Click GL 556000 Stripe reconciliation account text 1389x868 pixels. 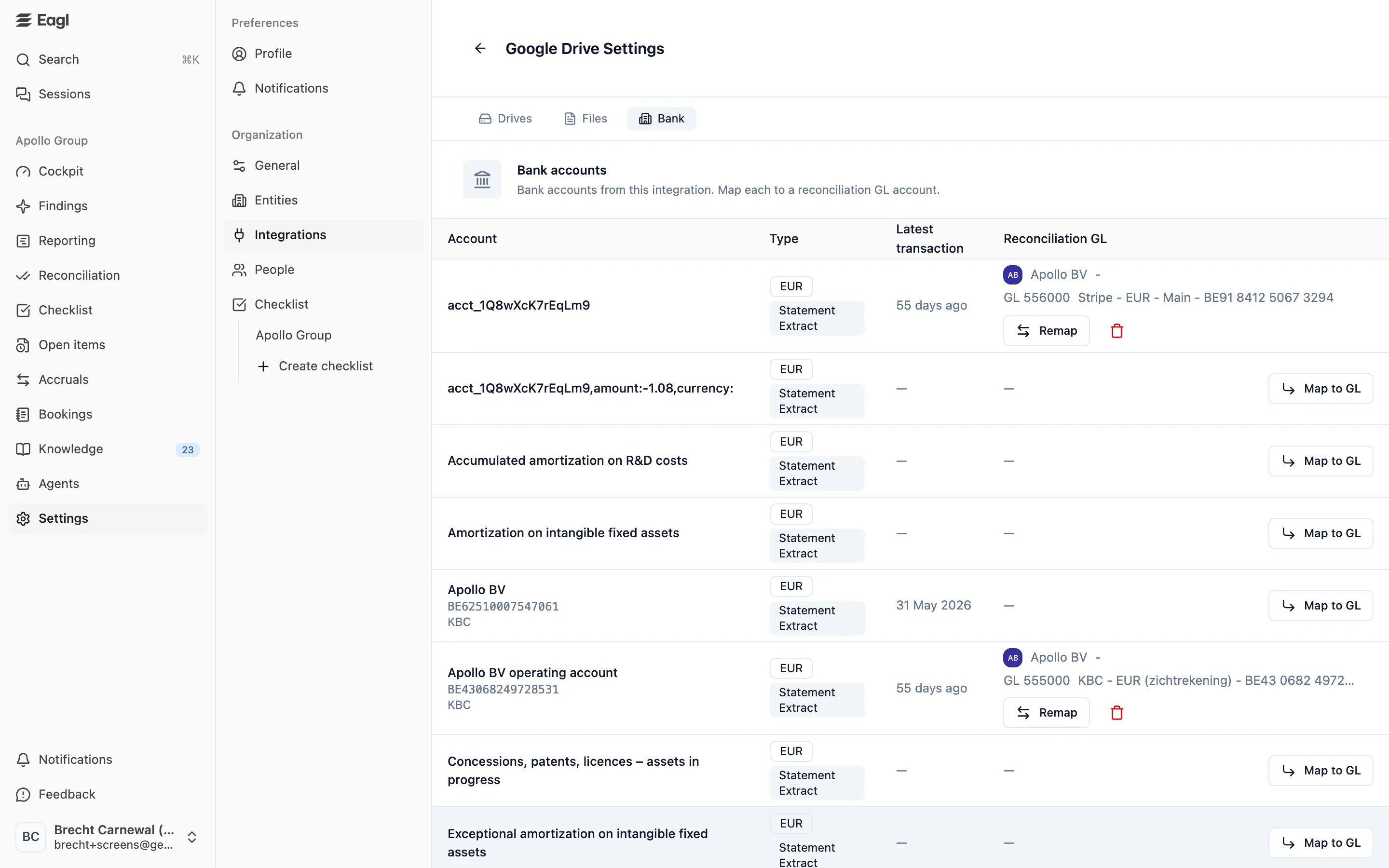1168,298
